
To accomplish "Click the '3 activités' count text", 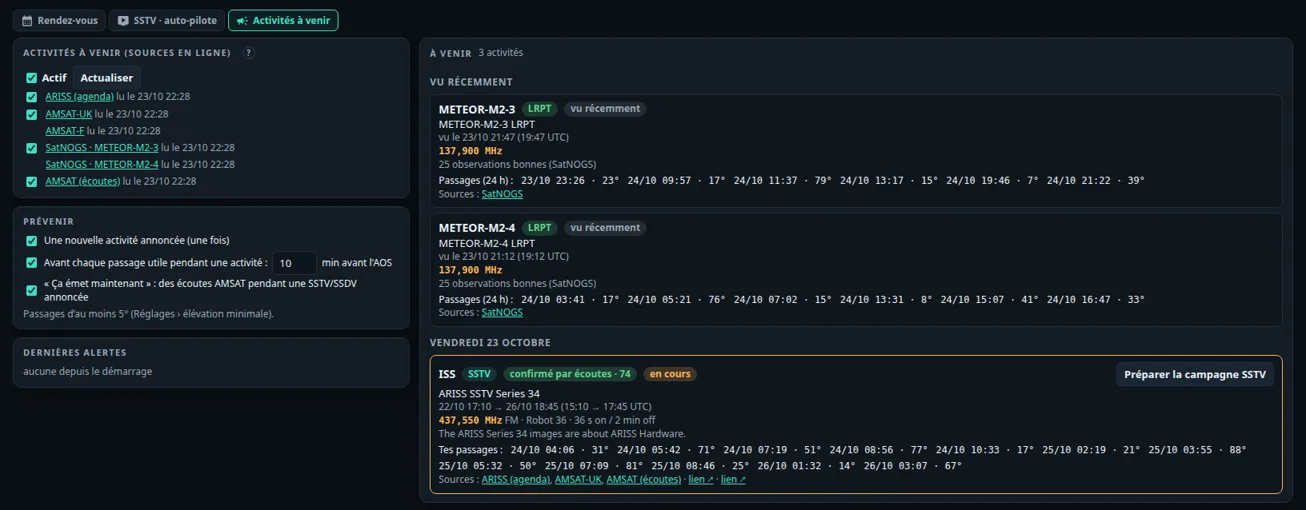I will pos(500,53).
